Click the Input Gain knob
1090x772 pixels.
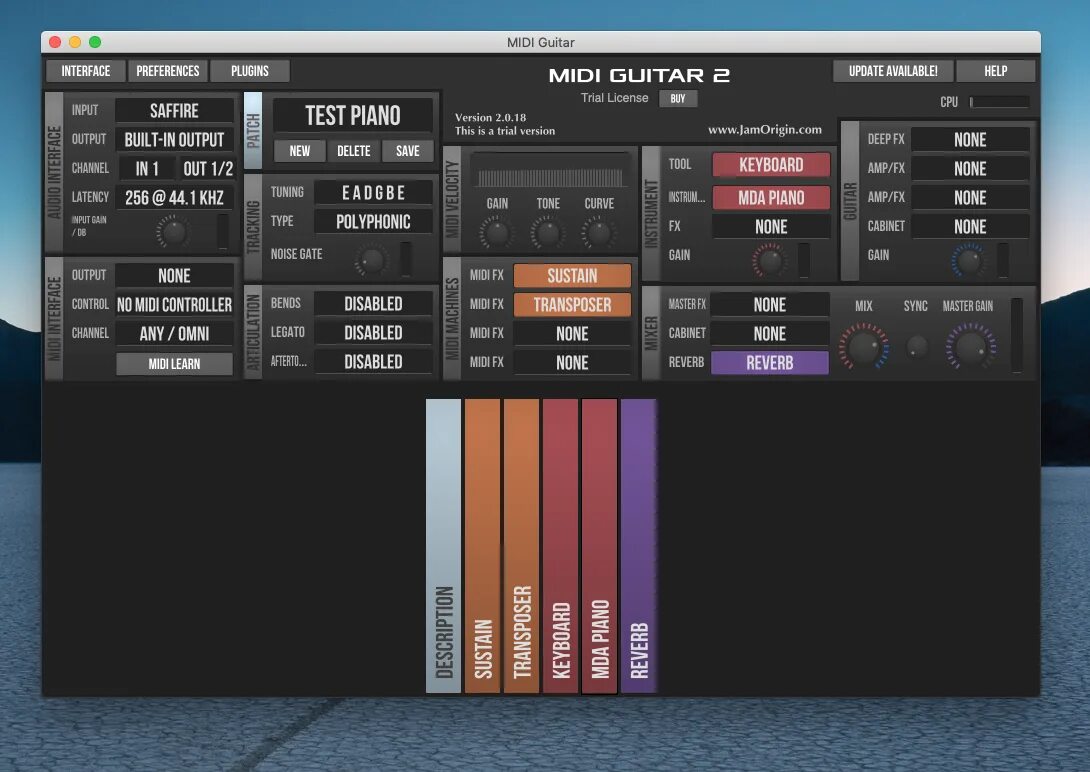tap(172, 231)
